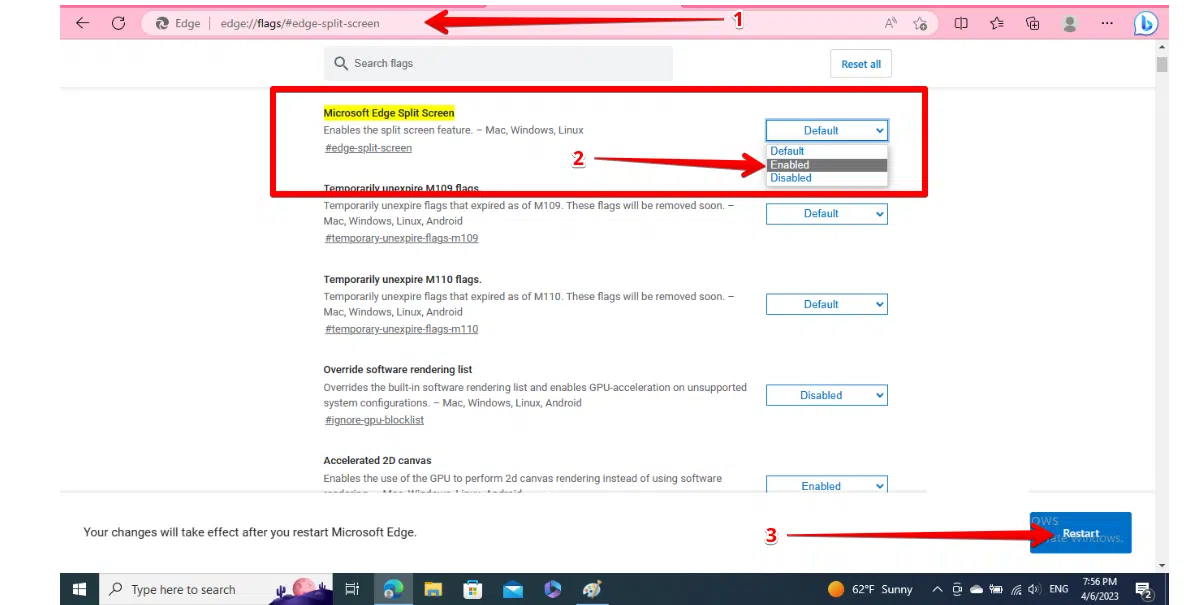The height and width of the screenshot is (605, 1200).
Task: Add this page to favorites star icon
Action: tap(920, 23)
